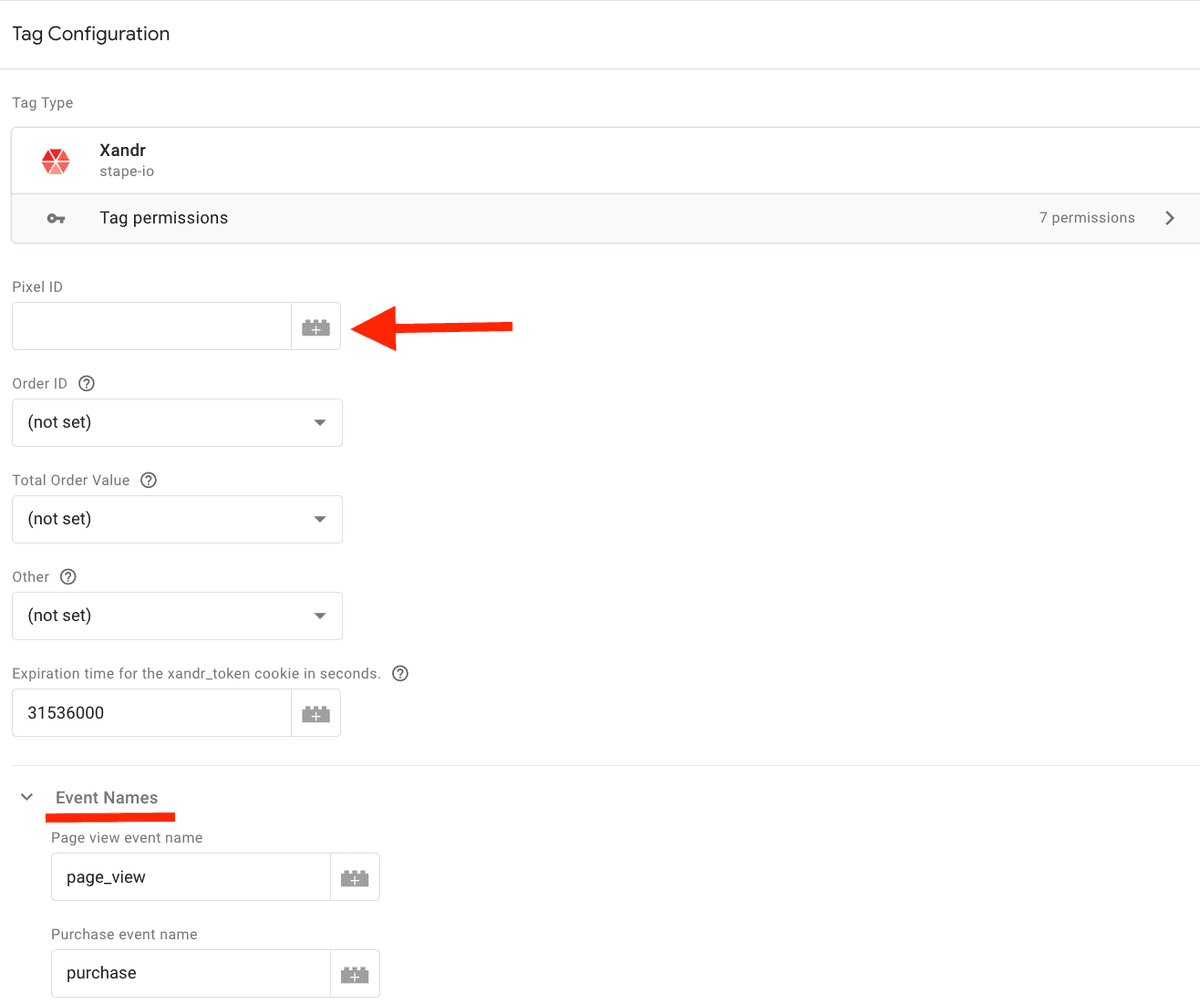This screenshot has height=1005, width=1200.
Task: Click the help icon next to Total Order Value
Action: 148,480
